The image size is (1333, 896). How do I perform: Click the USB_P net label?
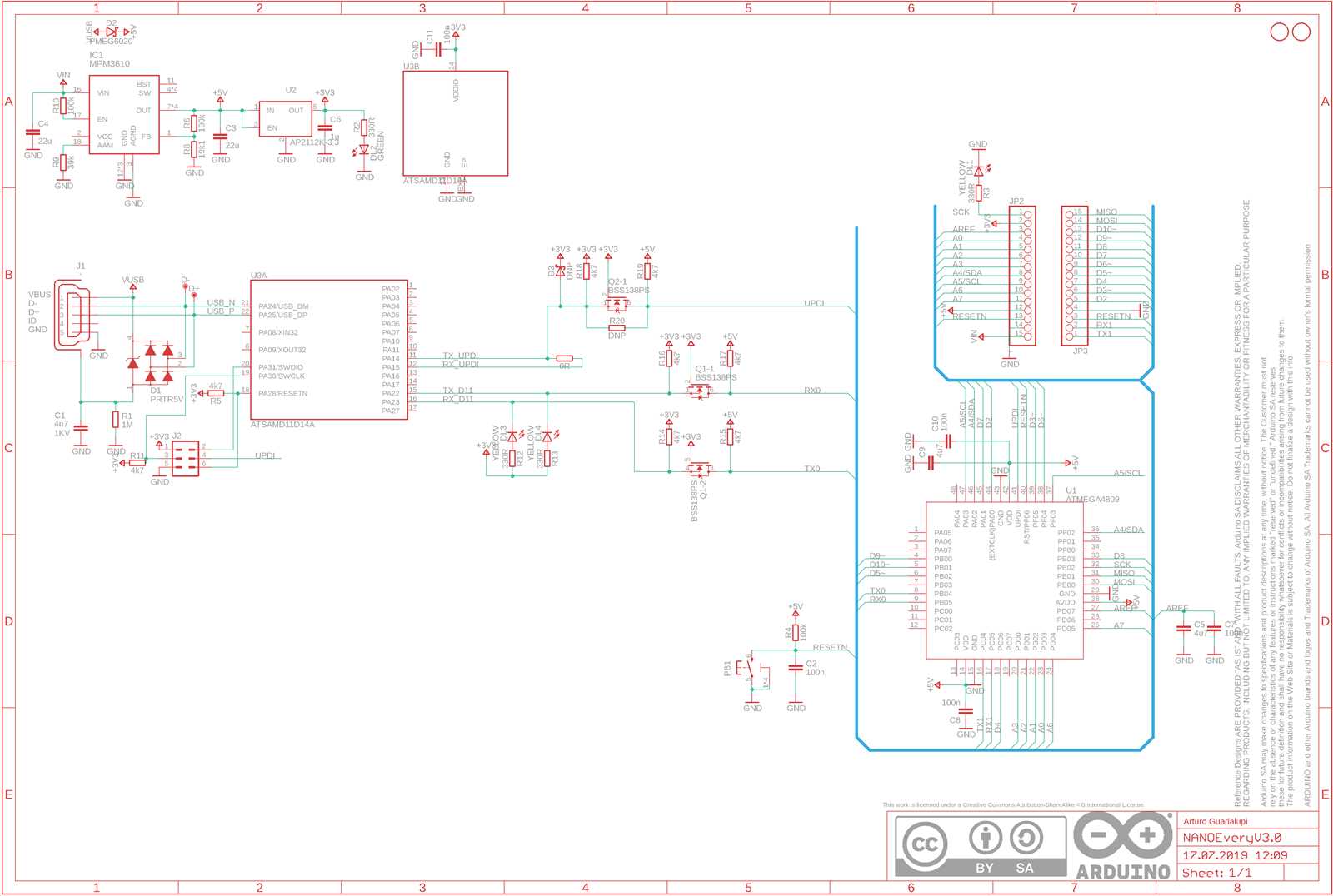[x=221, y=311]
